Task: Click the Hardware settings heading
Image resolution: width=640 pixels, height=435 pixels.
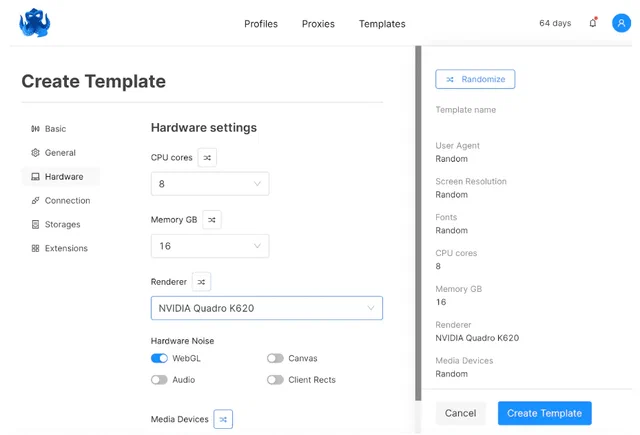Action: coord(204,128)
